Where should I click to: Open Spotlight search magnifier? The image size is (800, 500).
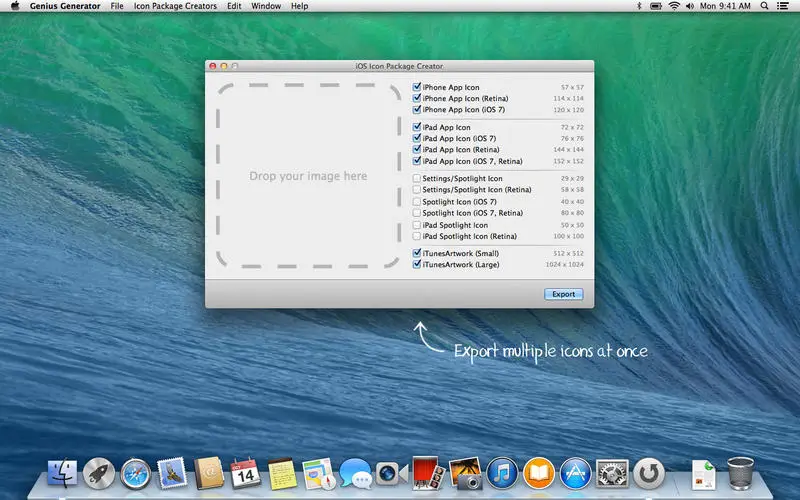coord(764,6)
